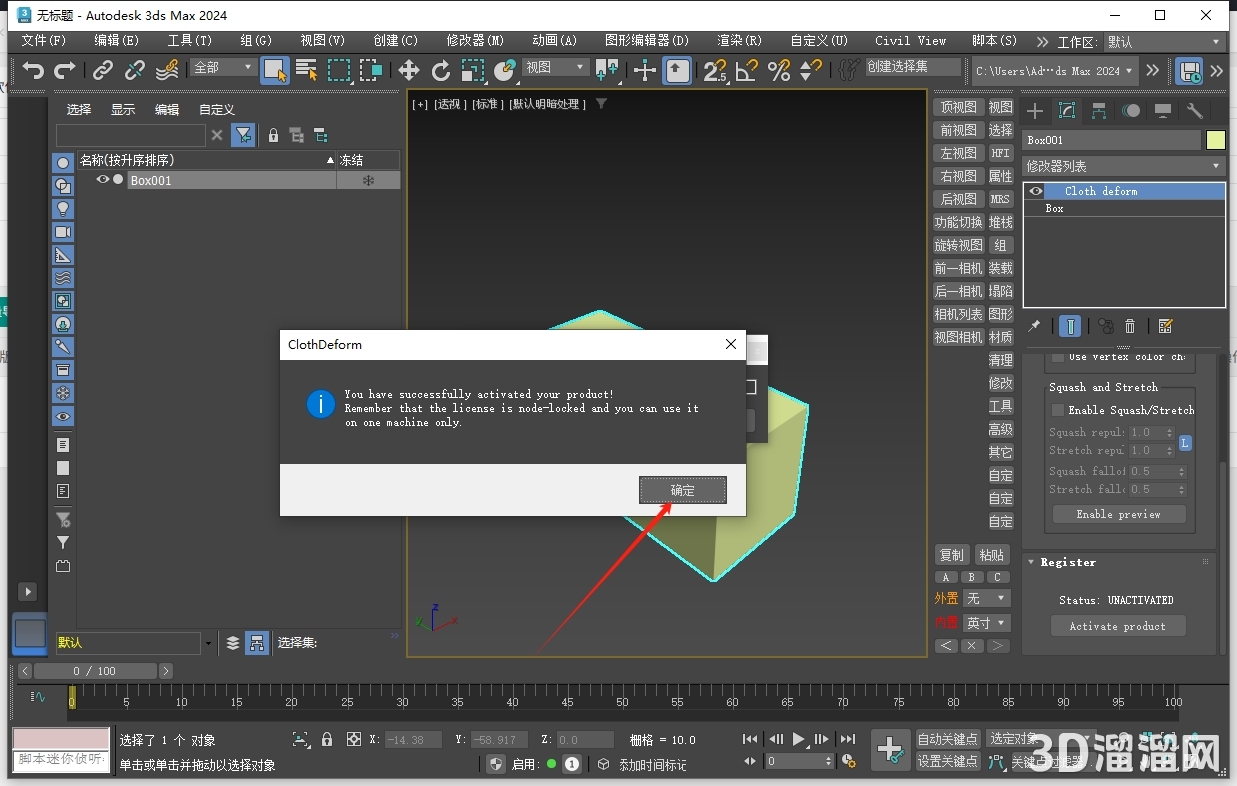
Task: Click the Enable preview button
Action: (x=1118, y=514)
